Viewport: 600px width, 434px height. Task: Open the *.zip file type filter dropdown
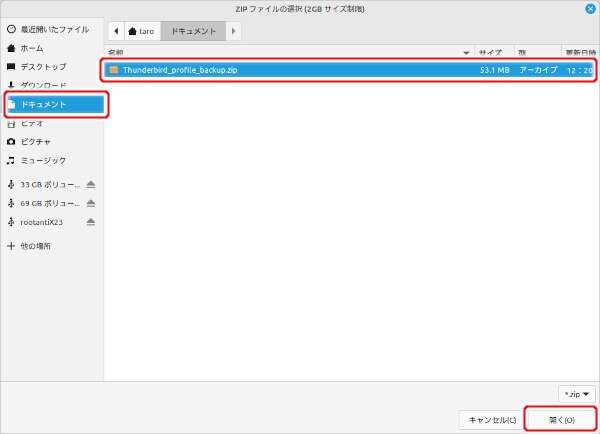tap(577, 394)
